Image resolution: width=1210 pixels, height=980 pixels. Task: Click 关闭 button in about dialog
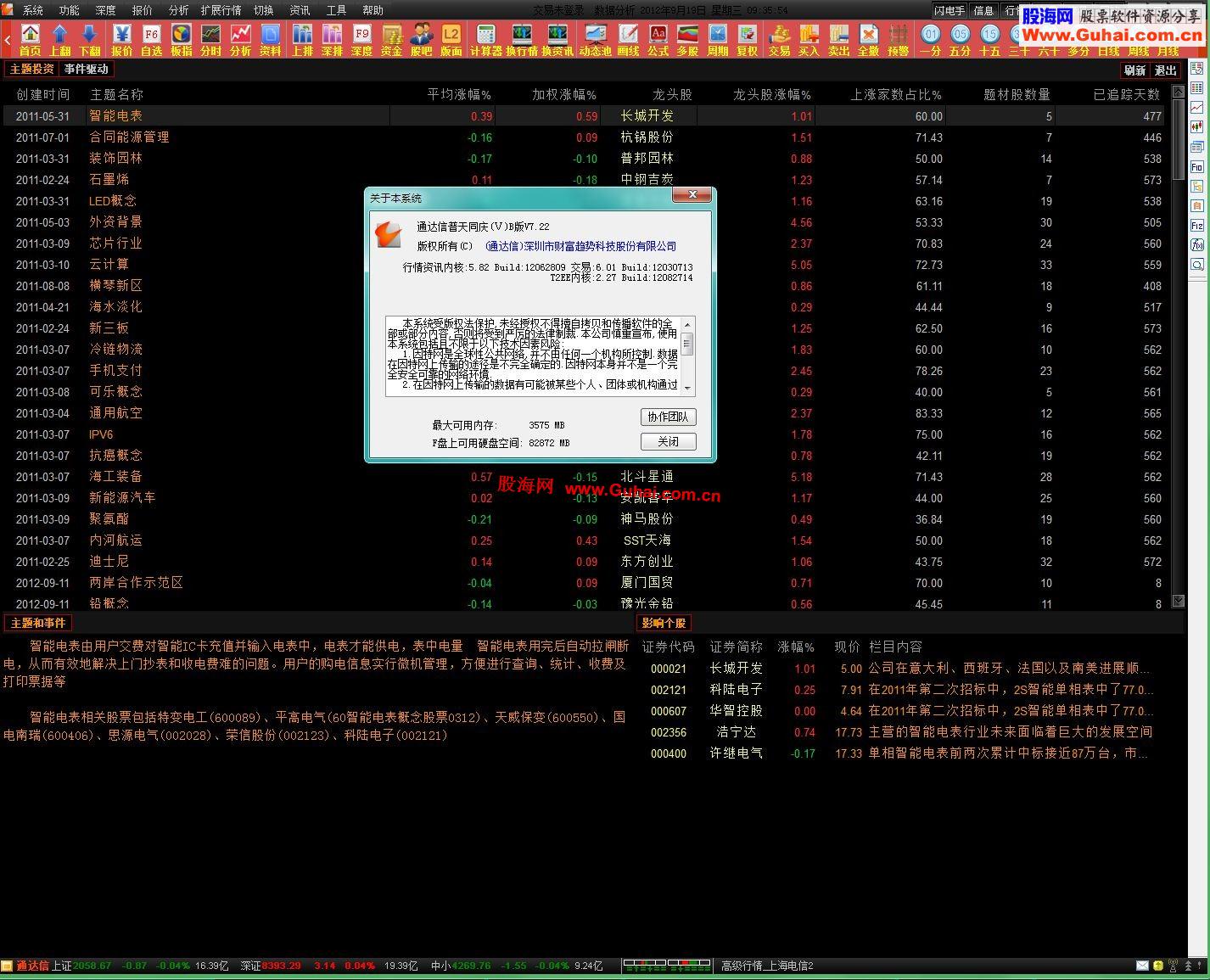[x=668, y=441]
